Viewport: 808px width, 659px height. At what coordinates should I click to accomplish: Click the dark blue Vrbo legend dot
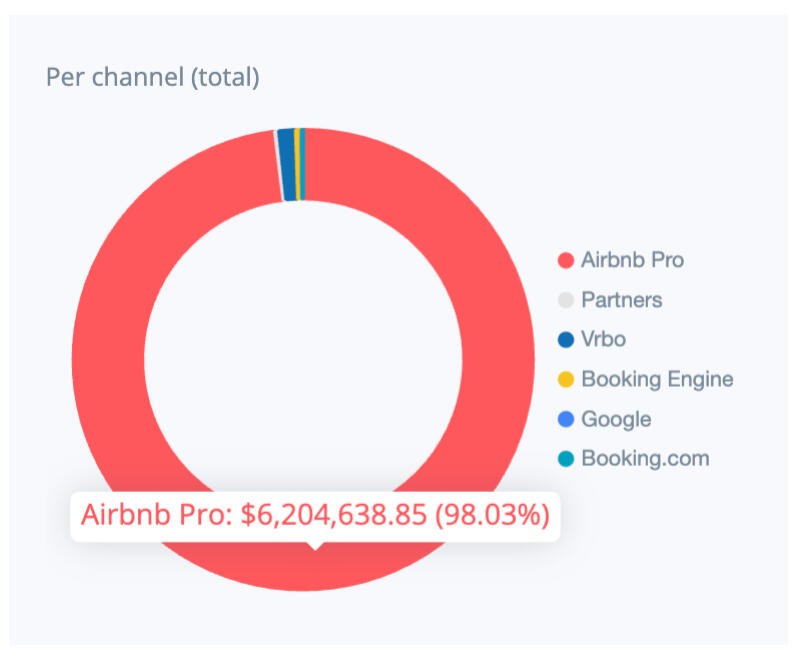[566, 340]
